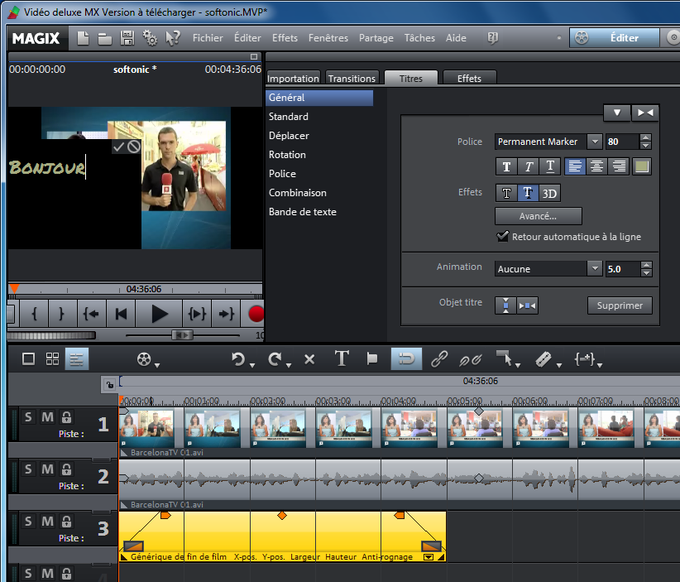This screenshot has height=582, width=680.
Task: Mute track 2 with M button
Action: 48,469
